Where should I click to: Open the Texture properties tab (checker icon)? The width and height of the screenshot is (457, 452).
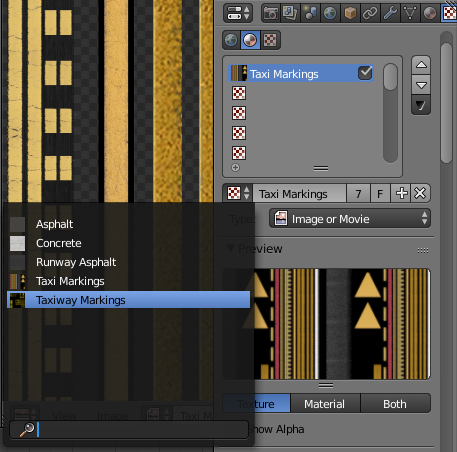point(449,13)
